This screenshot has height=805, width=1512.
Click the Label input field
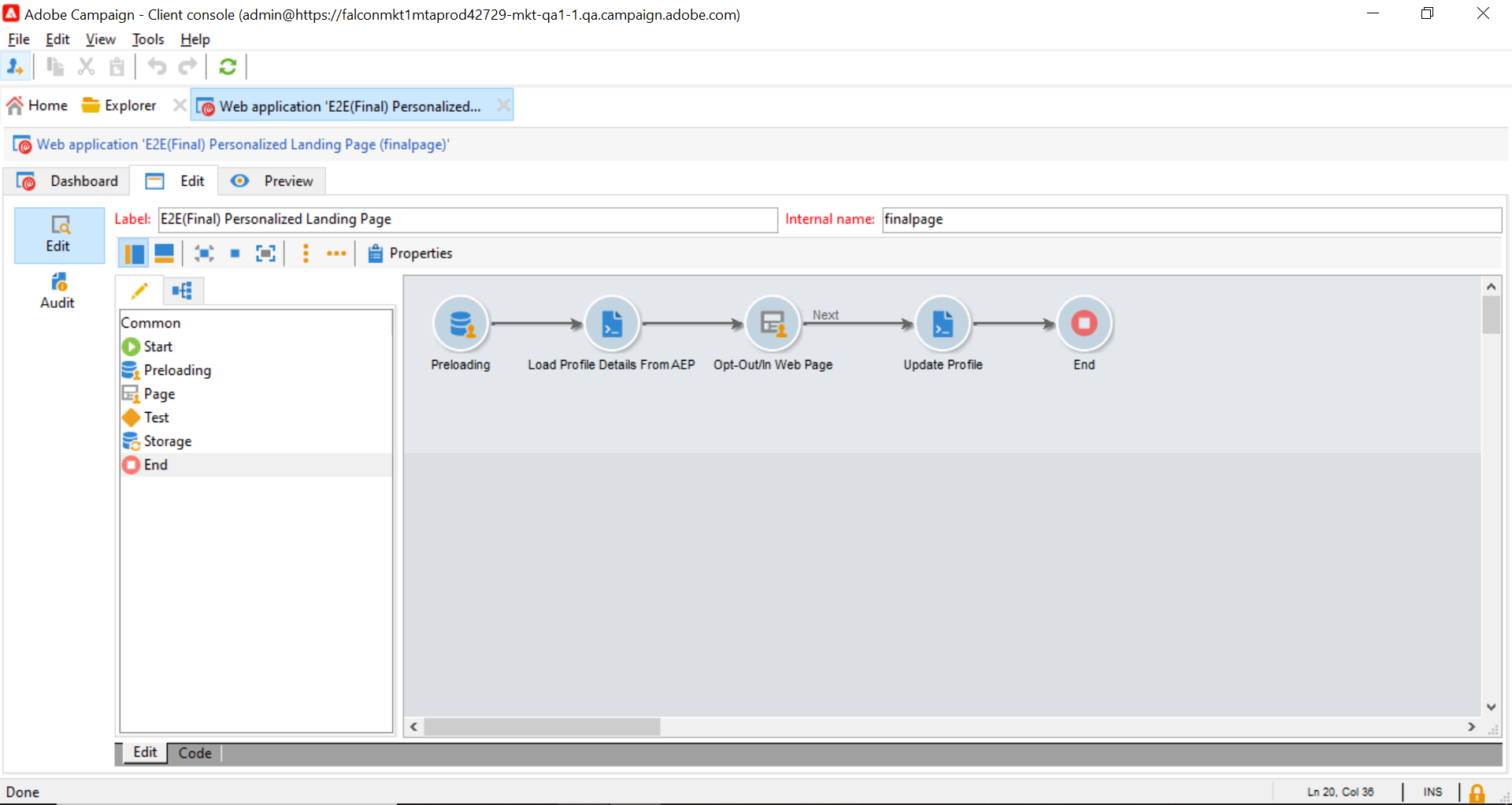click(468, 220)
